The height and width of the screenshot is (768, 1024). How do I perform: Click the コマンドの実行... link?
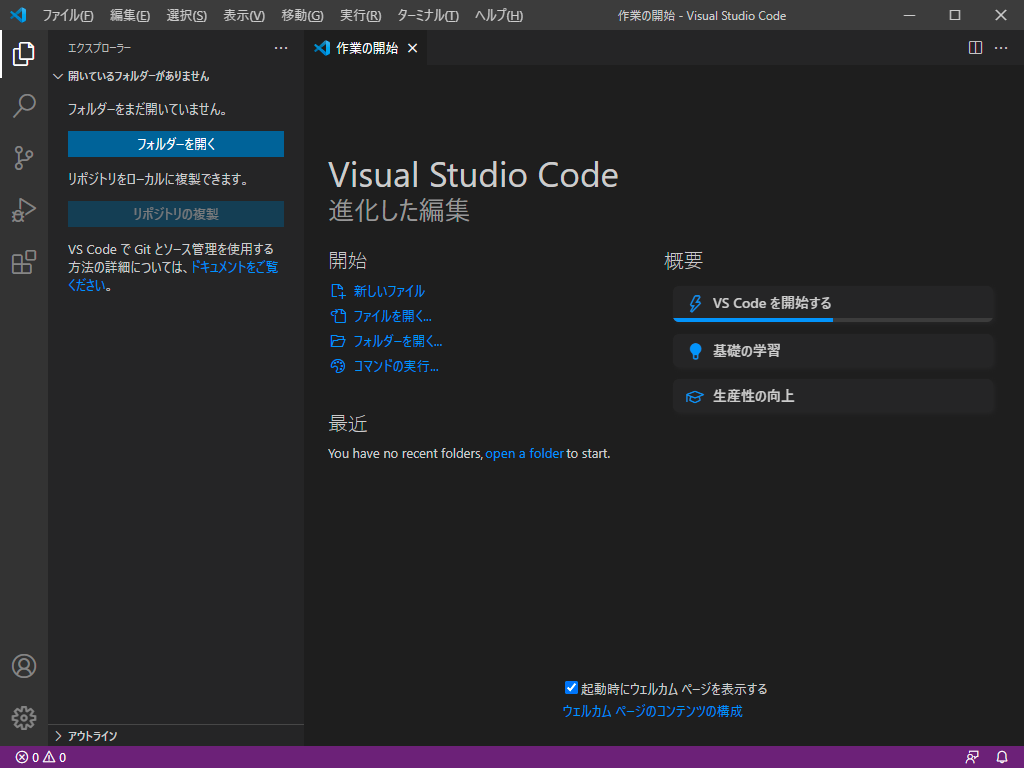coord(396,366)
